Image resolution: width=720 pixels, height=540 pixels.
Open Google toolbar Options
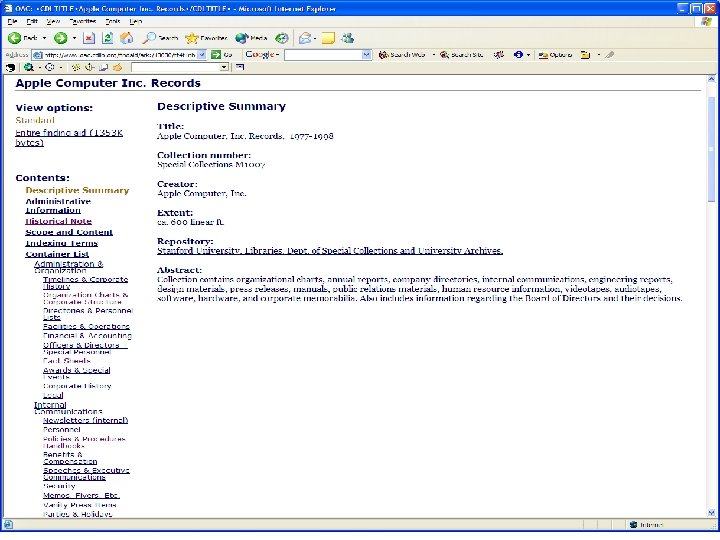(x=555, y=55)
